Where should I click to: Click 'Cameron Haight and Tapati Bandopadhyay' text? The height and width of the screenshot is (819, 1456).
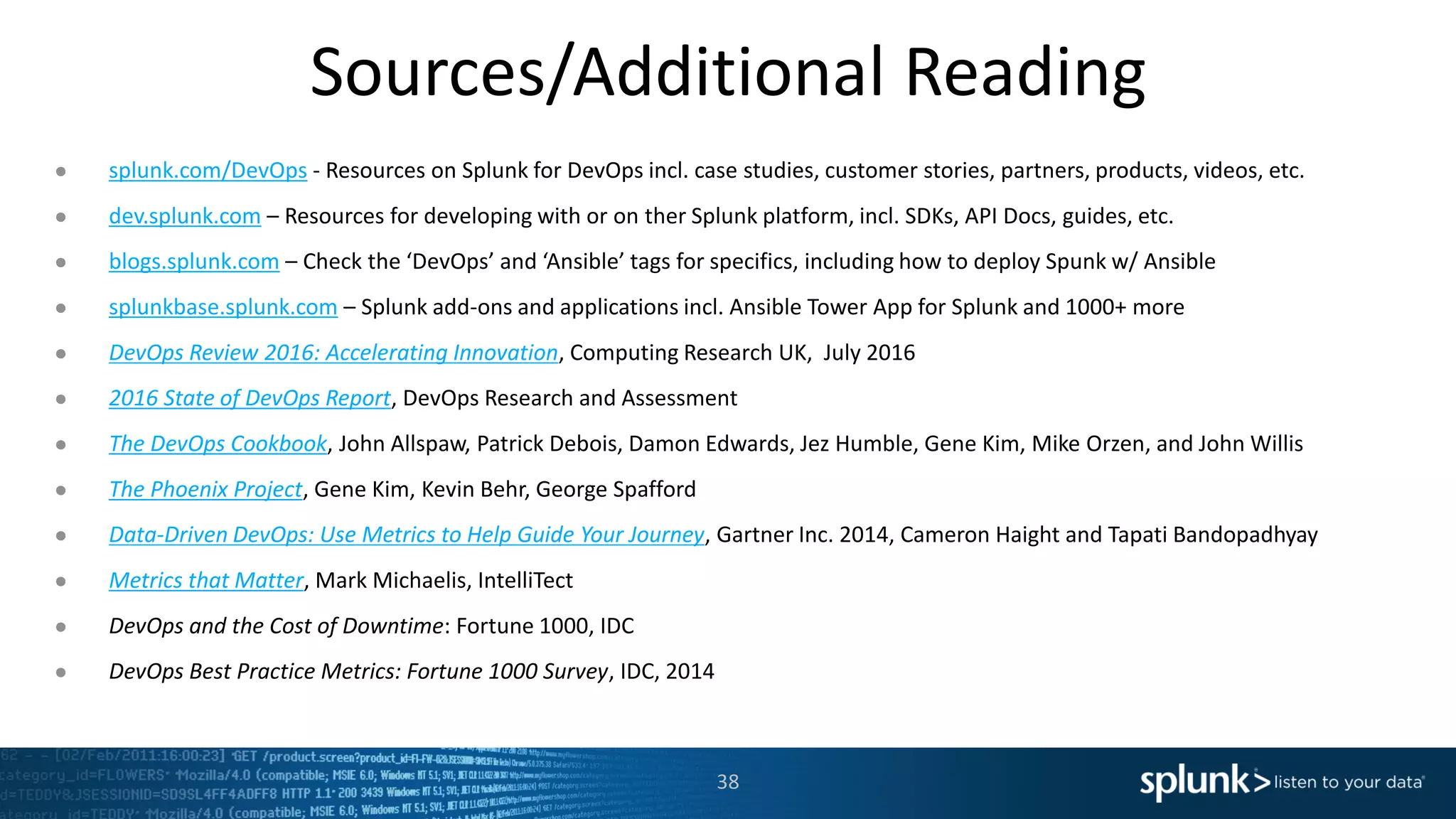[x=1109, y=535]
